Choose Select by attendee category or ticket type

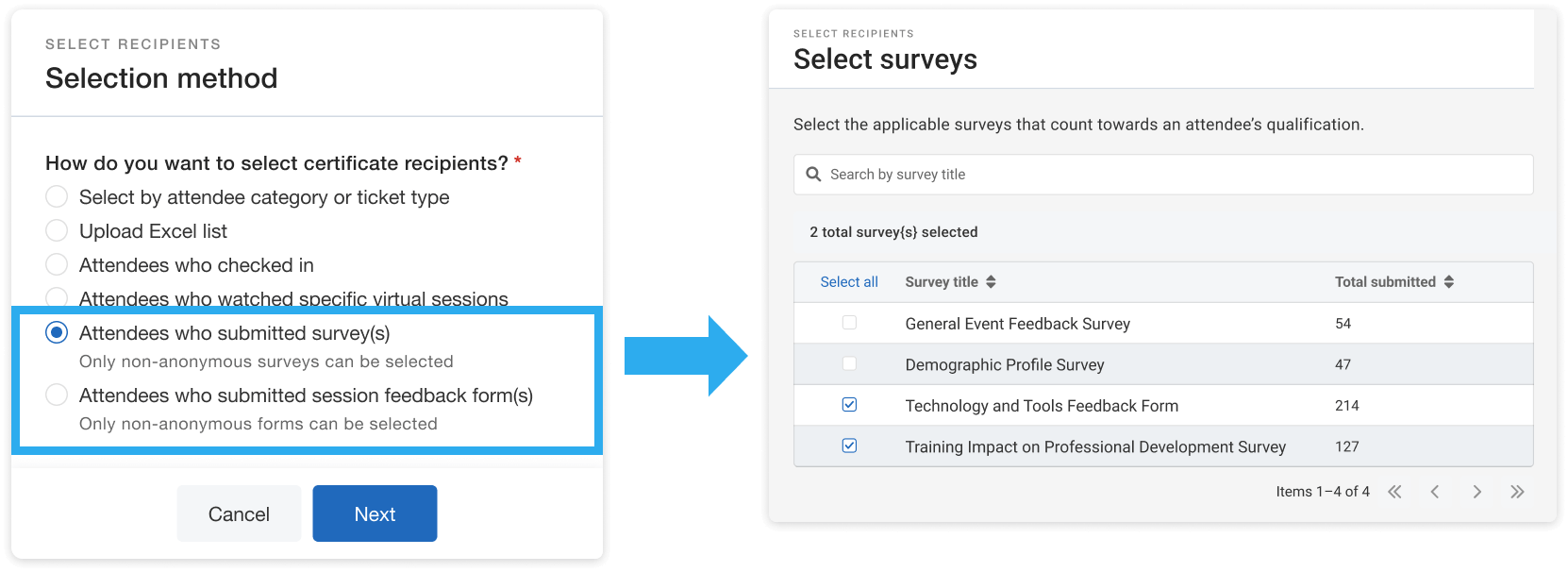click(57, 196)
